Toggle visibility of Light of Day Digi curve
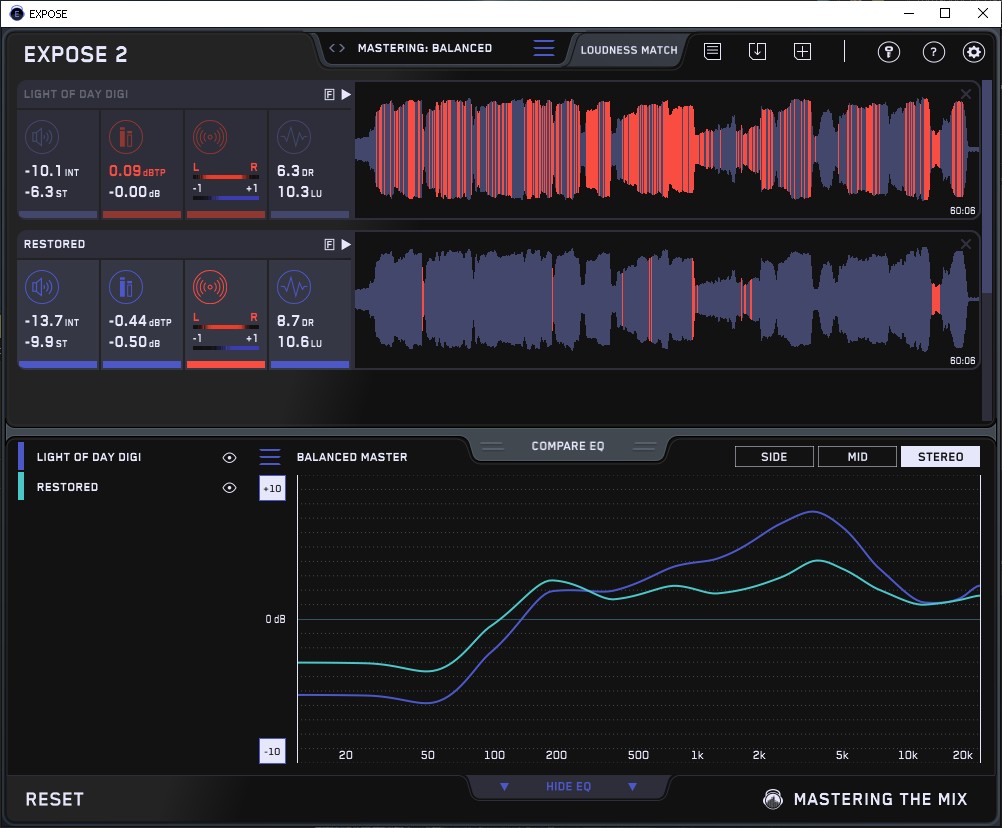Viewport: 1002px width, 828px height. point(230,457)
